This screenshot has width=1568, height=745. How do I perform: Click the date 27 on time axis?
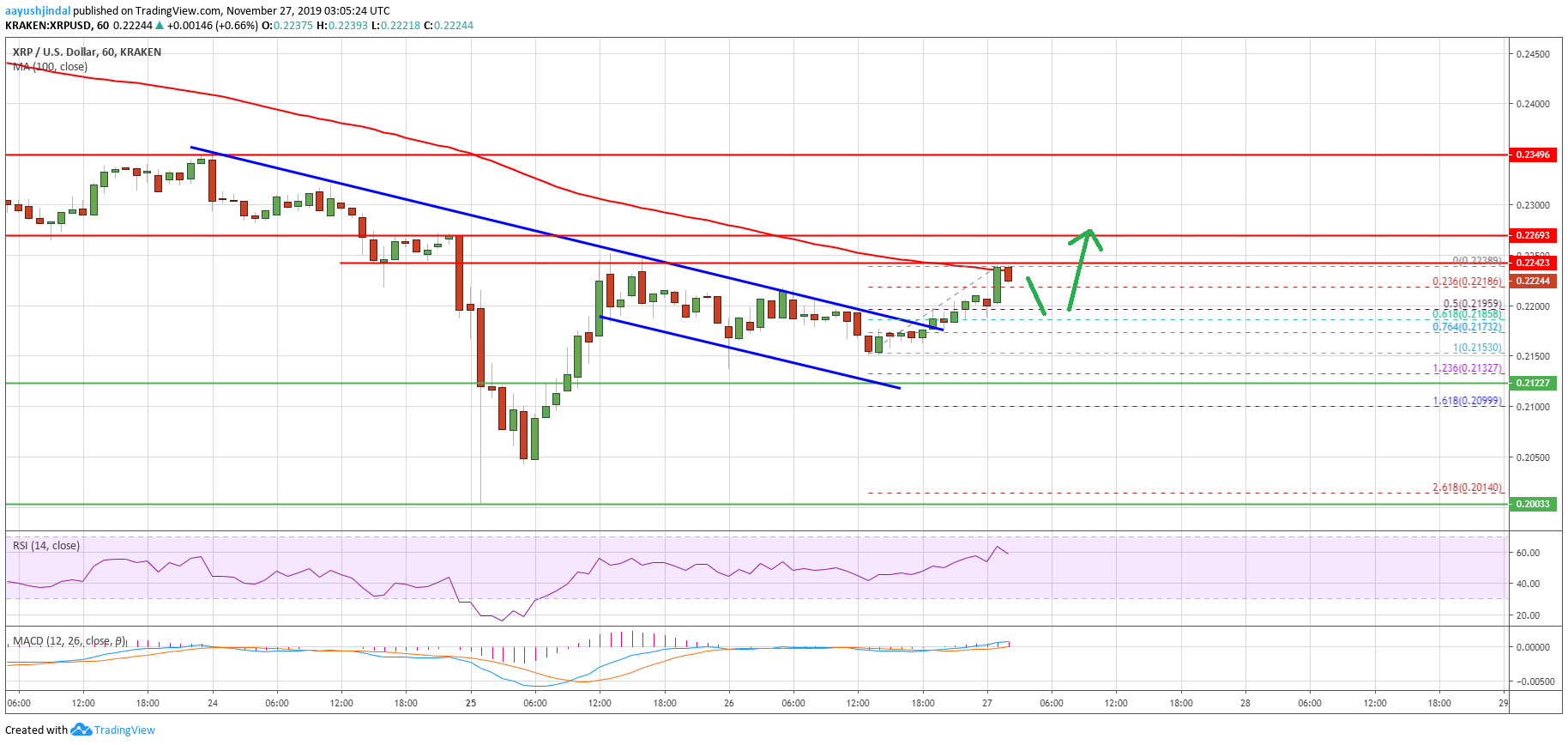pos(987,703)
